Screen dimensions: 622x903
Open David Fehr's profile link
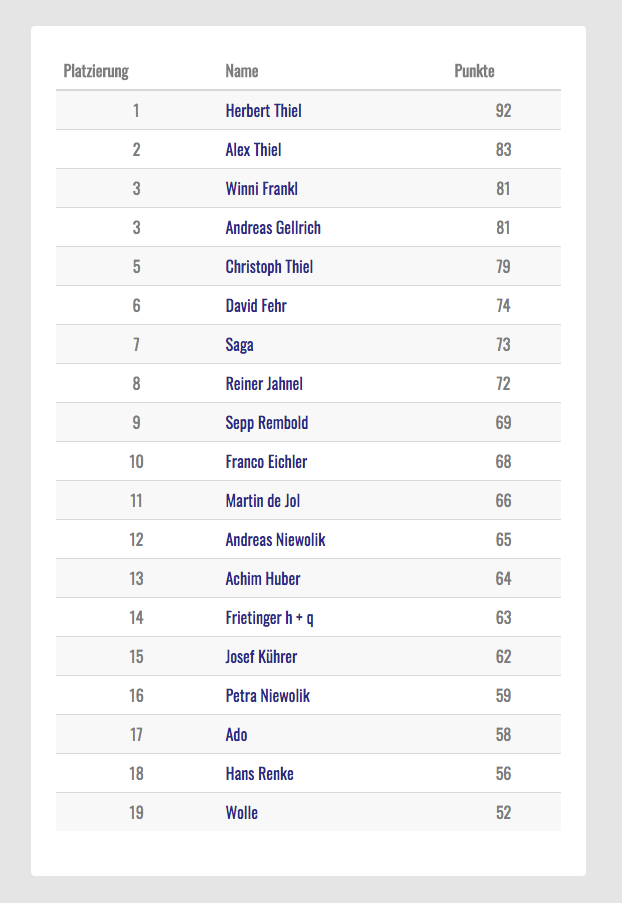[x=256, y=306]
